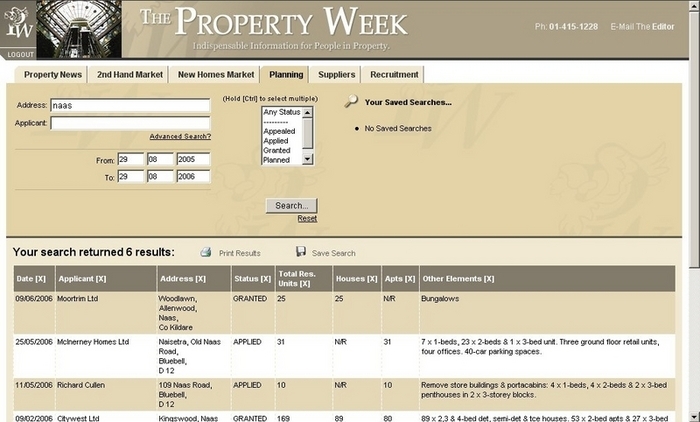Click status list scroll down arrow
The image size is (700, 422).
click(307, 159)
